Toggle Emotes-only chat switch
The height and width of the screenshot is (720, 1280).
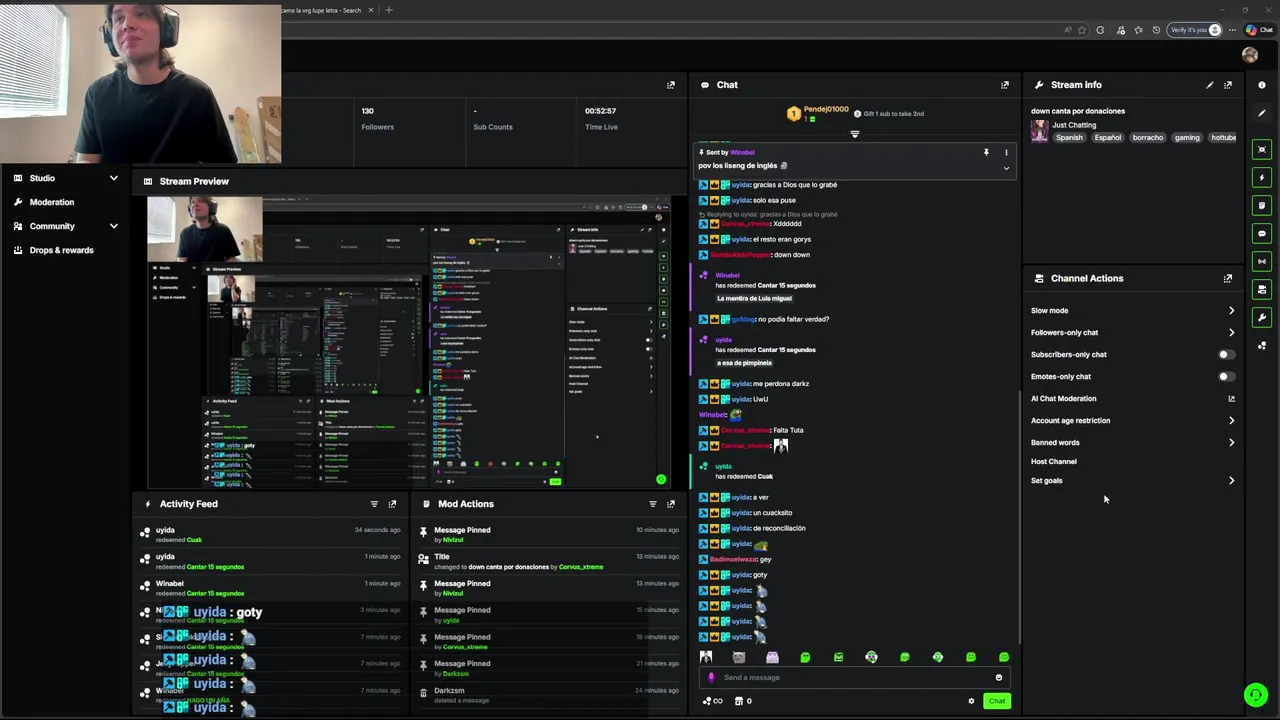click(1226, 376)
